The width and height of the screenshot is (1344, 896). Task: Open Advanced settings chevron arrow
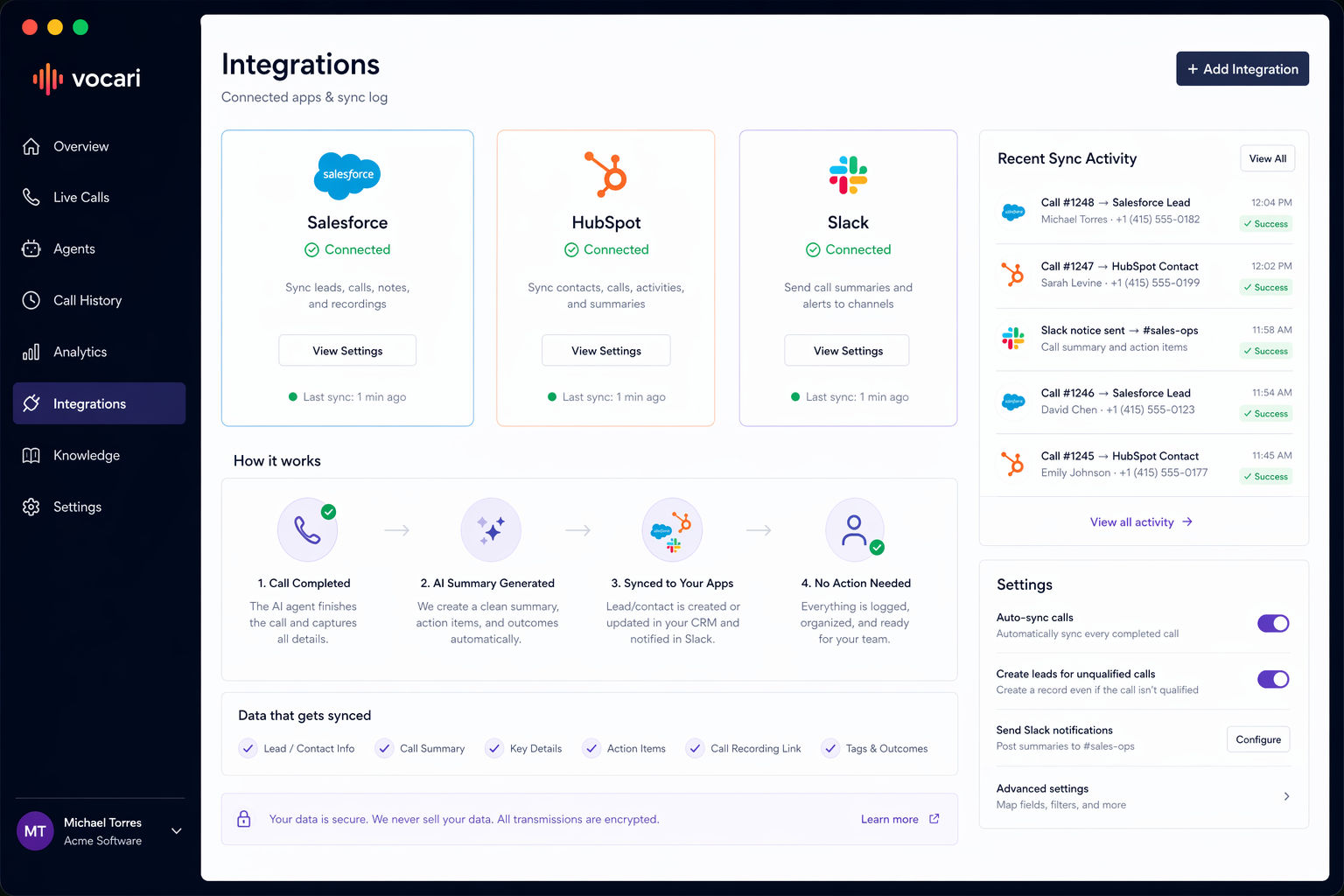[1286, 796]
